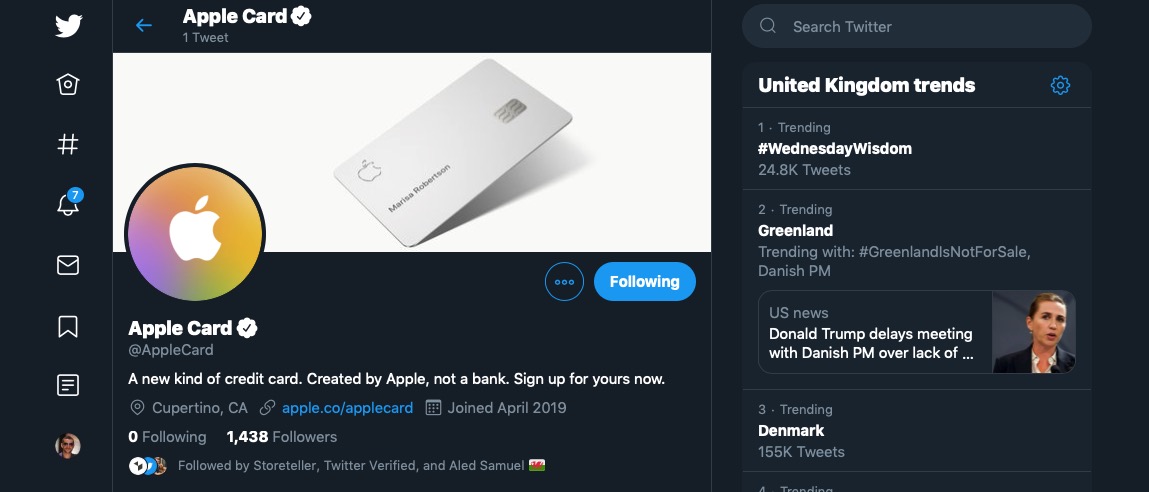Screen dimensions: 1149x492
Task: Open the Greenland trending topic
Action: (x=796, y=230)
